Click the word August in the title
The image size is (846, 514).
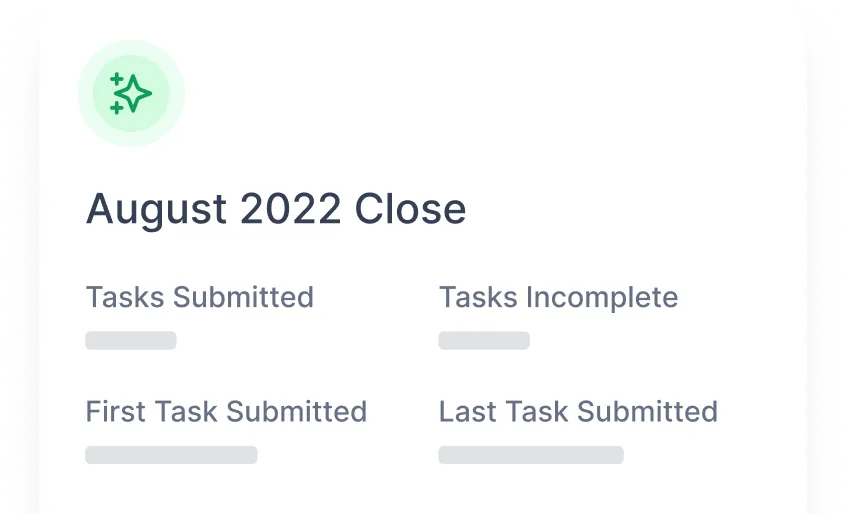tap(157, 210)
